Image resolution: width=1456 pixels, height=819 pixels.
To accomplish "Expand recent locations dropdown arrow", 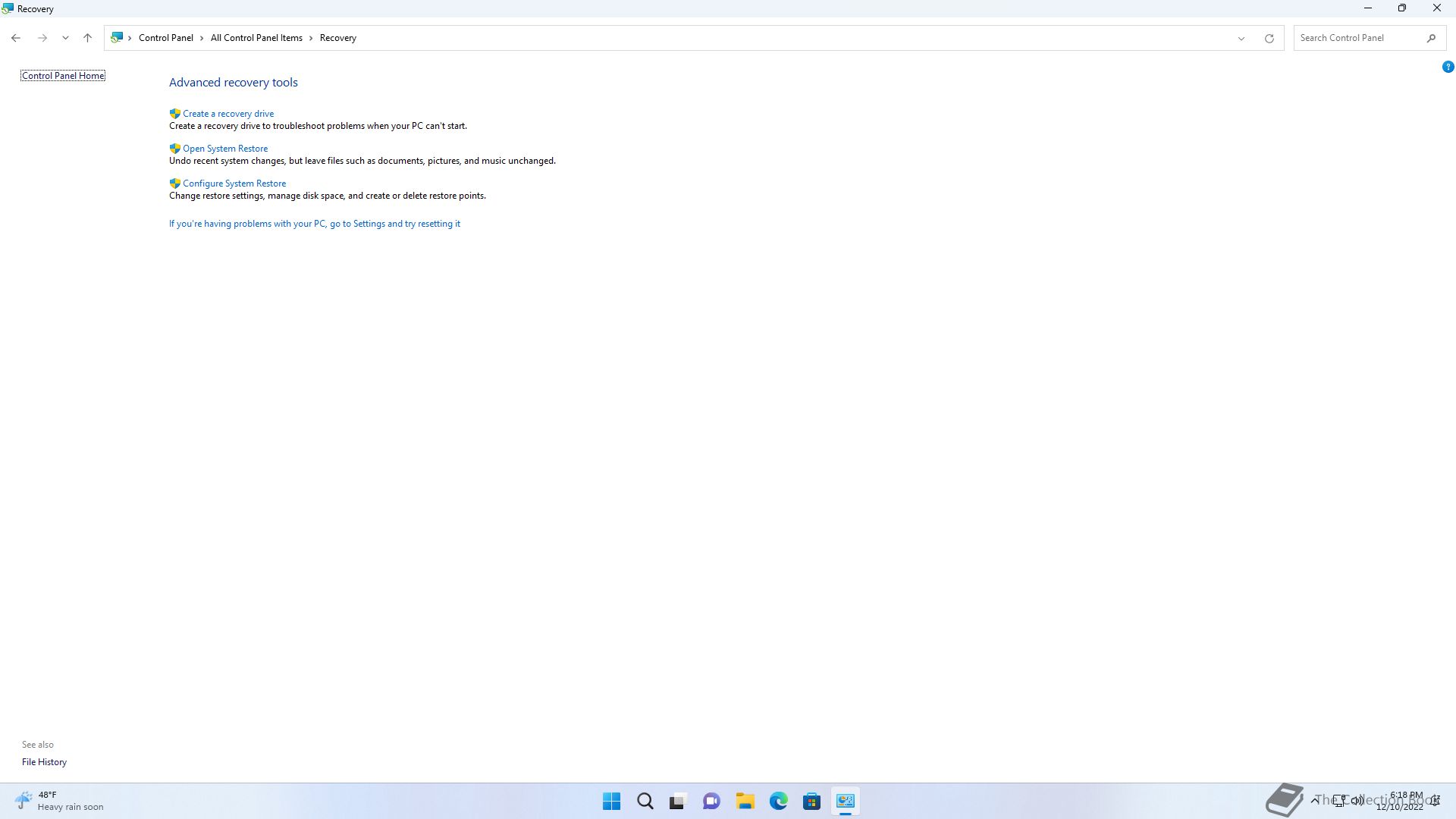I will (65, 38).
